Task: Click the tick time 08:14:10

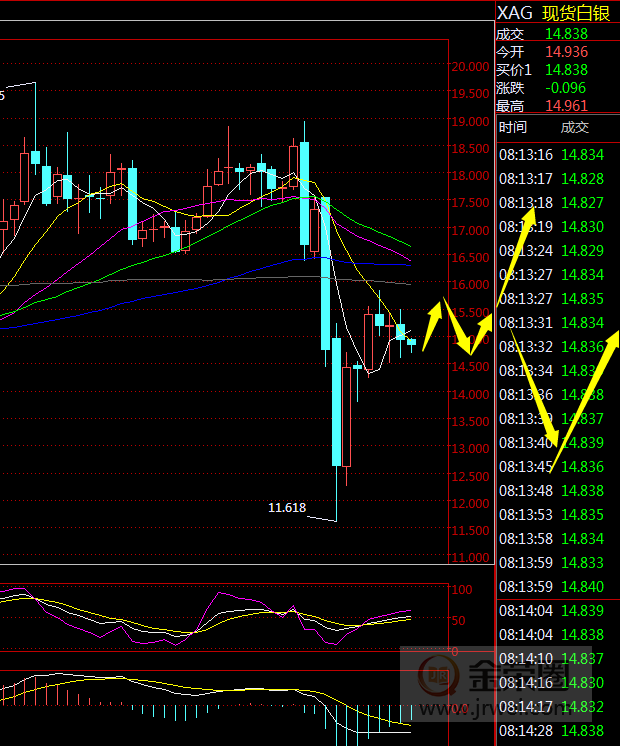Action: (x=526, y=659)
